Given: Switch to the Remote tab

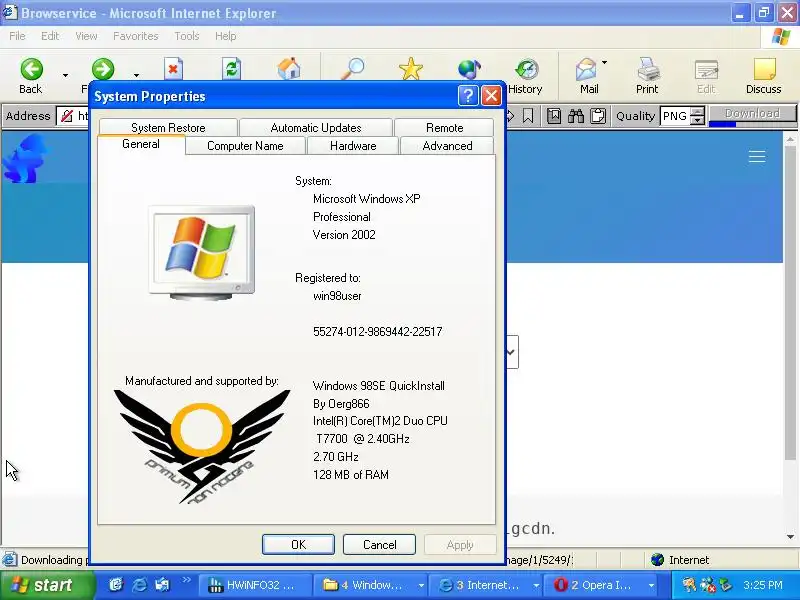Looking at the screenshot, I should (x=444, y=128).
